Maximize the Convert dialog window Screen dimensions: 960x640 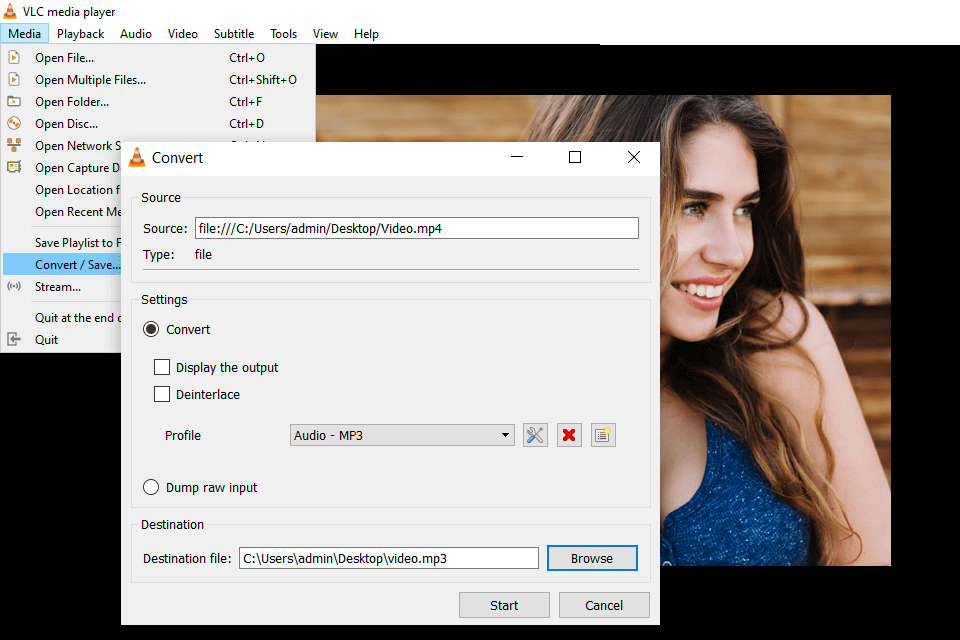pyautogui.click(x=575, y=157)
